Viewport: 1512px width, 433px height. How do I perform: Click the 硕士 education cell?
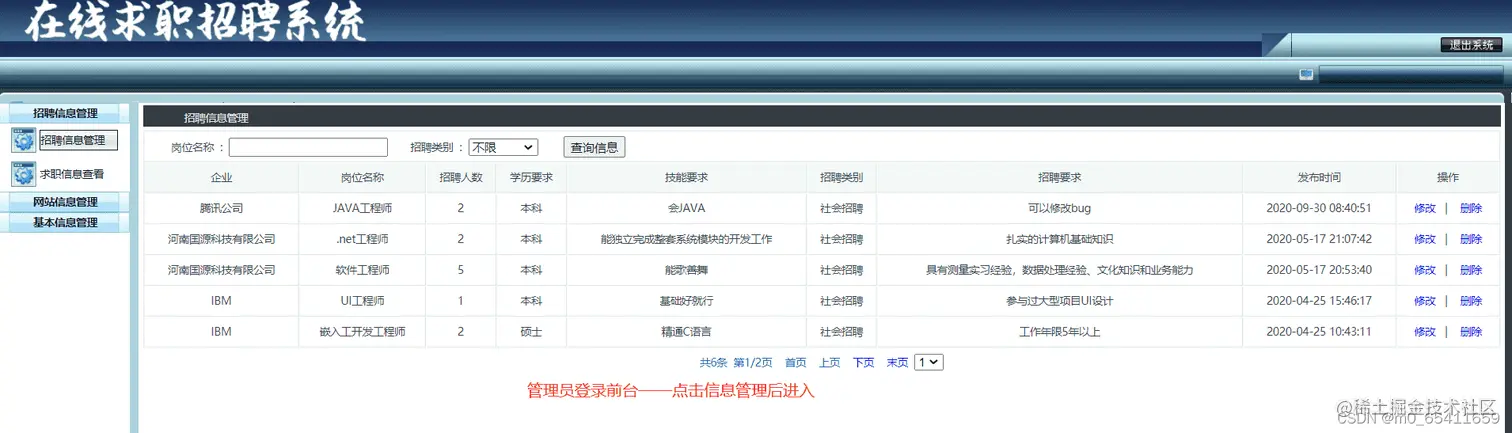(531, 332)
